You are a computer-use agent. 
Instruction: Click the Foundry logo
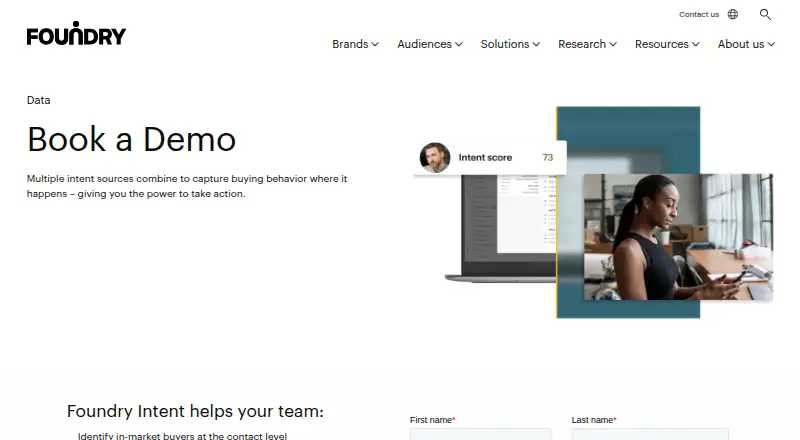[76, 34]
